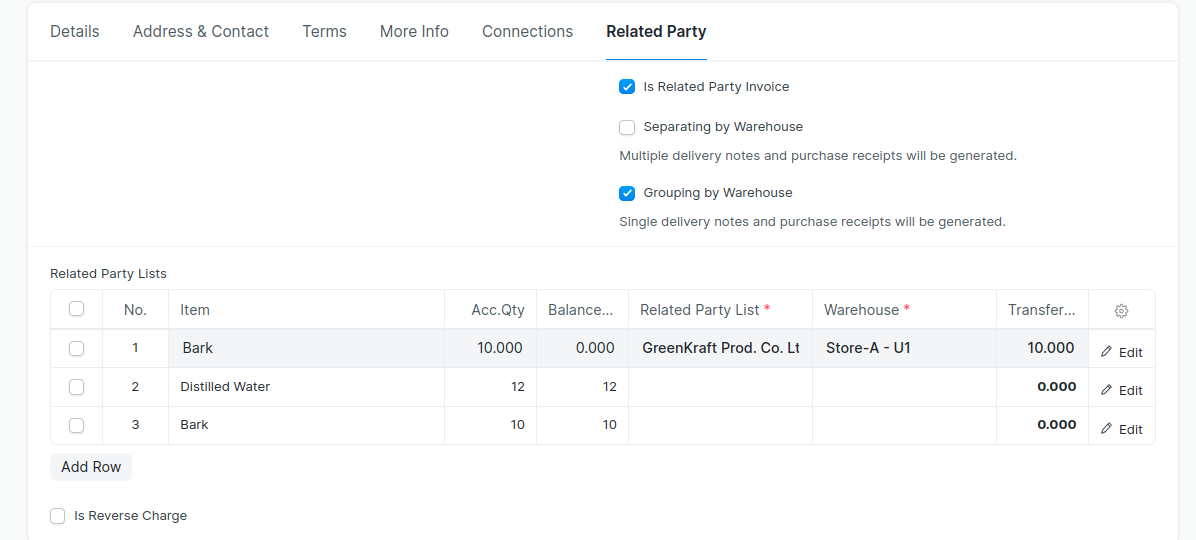The height and width of the screenshot is (540, 1196).
Task: Click the Transfer quantity cell in row 1
Action: [x=1041, y=348]
